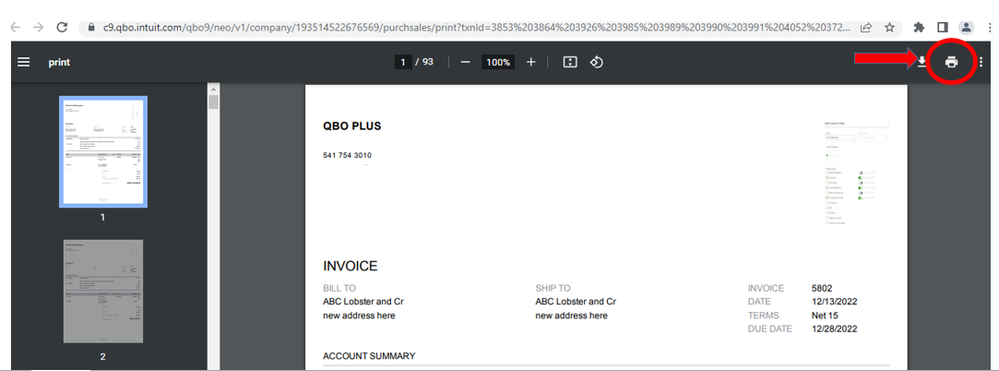
Task: Click the INVOICE heading
Action: click(350, 266)
